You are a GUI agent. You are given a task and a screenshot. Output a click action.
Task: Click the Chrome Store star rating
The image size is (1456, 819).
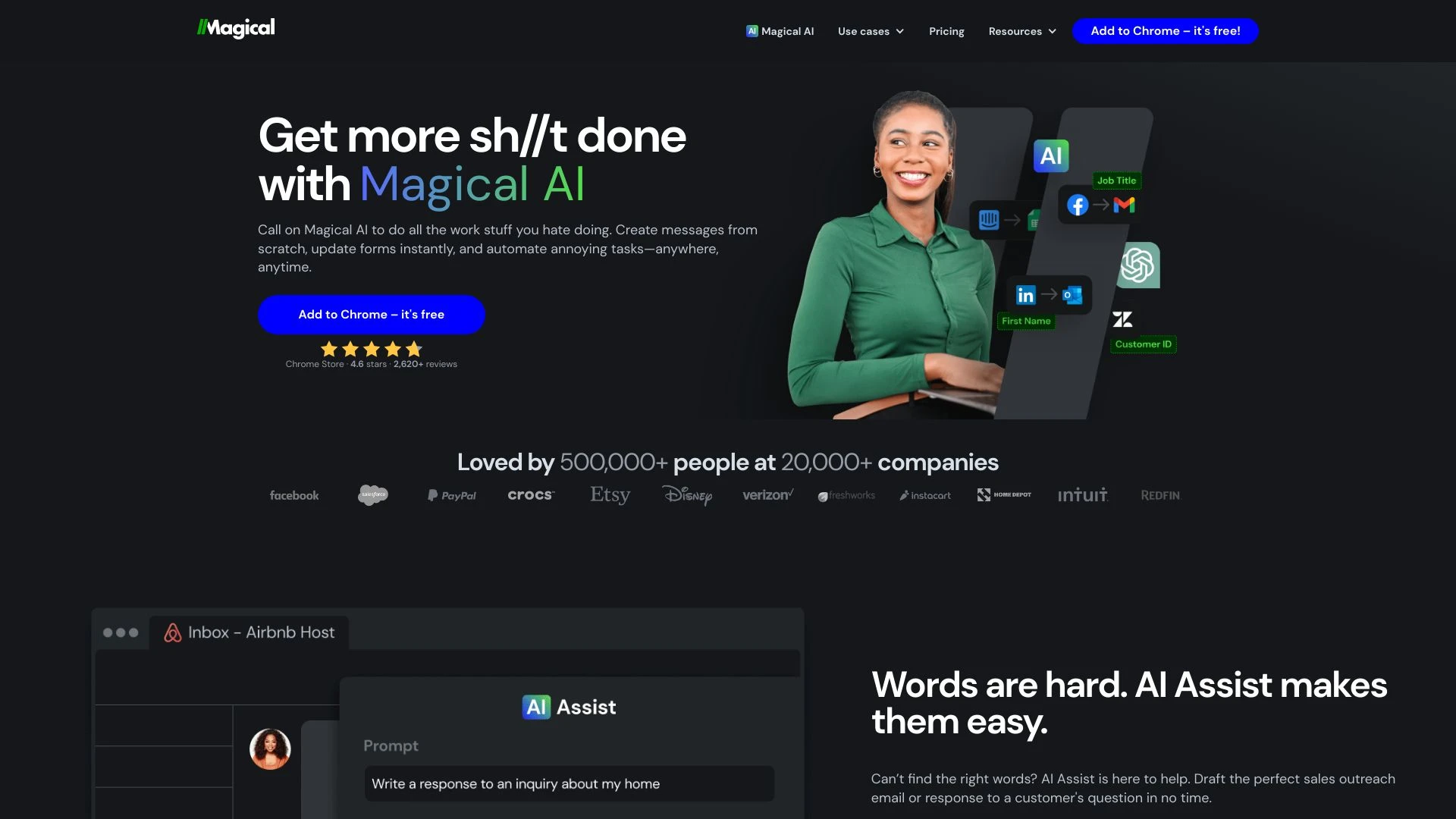(x=371, y=349)
